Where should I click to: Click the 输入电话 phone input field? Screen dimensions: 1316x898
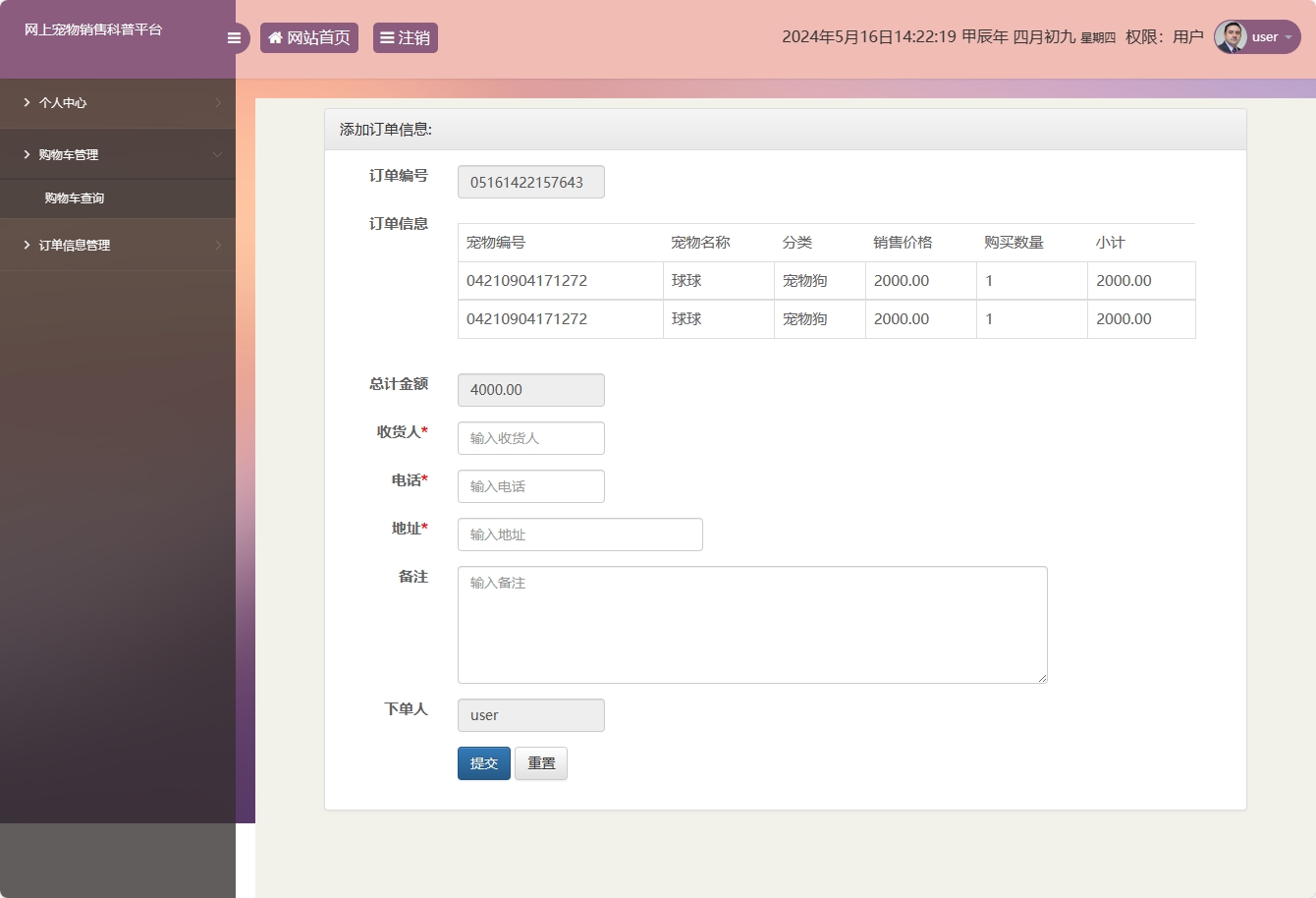[x=530, y=486]
